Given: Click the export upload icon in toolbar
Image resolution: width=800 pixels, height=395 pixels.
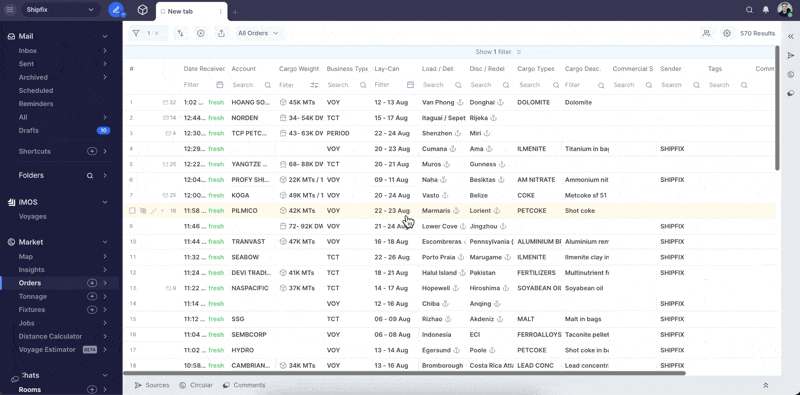Looking at the screenshot, I should click(221, 33).
